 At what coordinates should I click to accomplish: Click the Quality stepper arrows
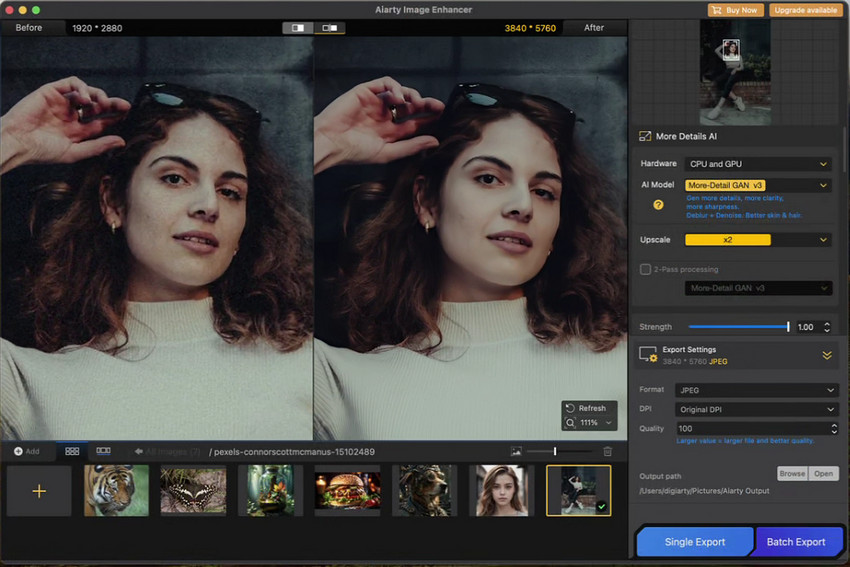pos(834,428)
